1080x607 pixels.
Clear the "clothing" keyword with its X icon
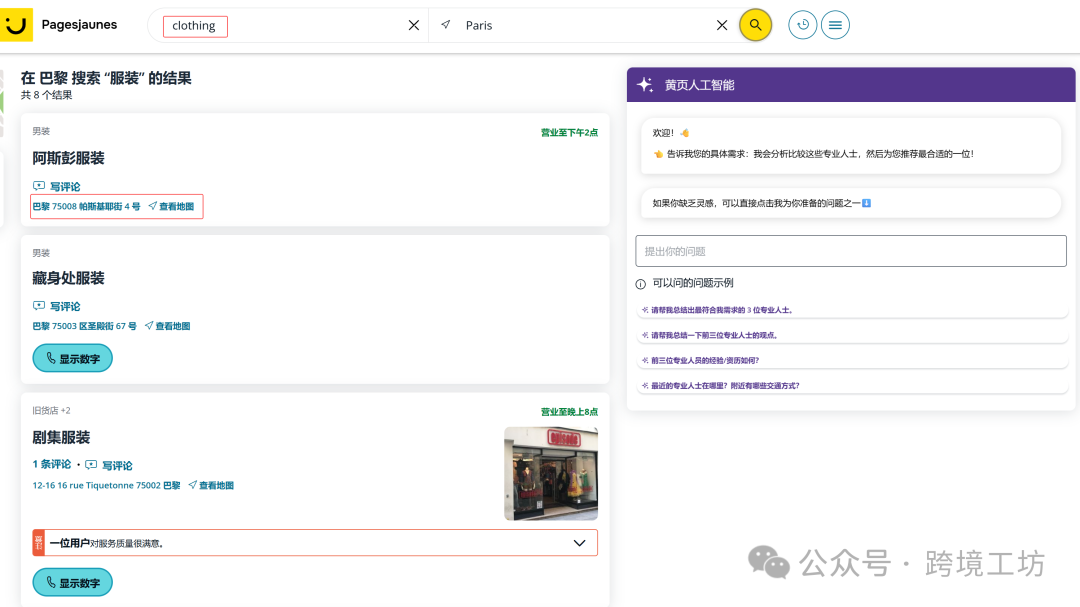point(413,24)
